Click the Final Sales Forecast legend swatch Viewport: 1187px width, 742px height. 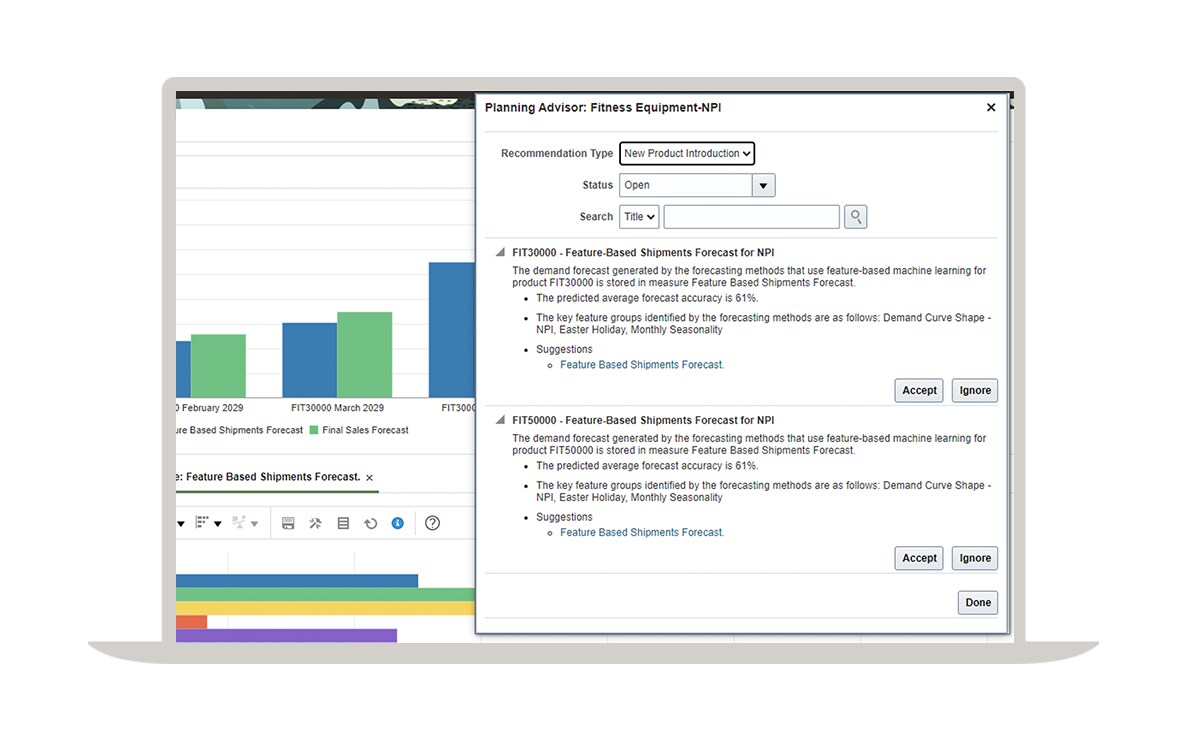point(314,430)
